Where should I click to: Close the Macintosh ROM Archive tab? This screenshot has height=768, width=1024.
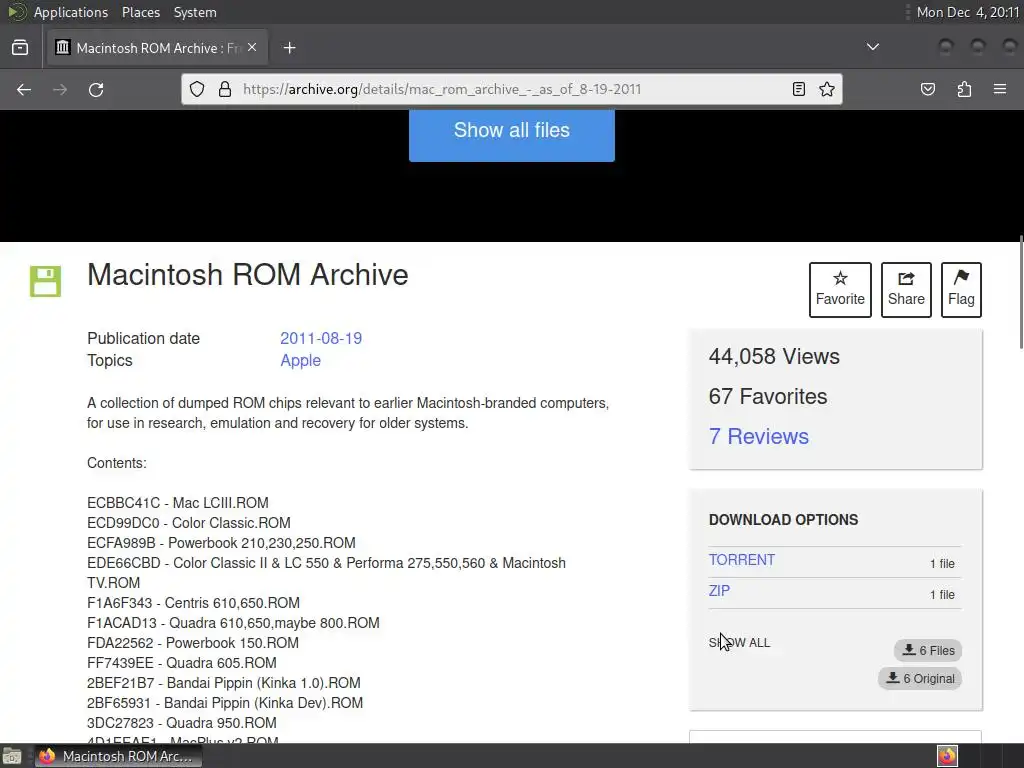[x=252, y=48]
